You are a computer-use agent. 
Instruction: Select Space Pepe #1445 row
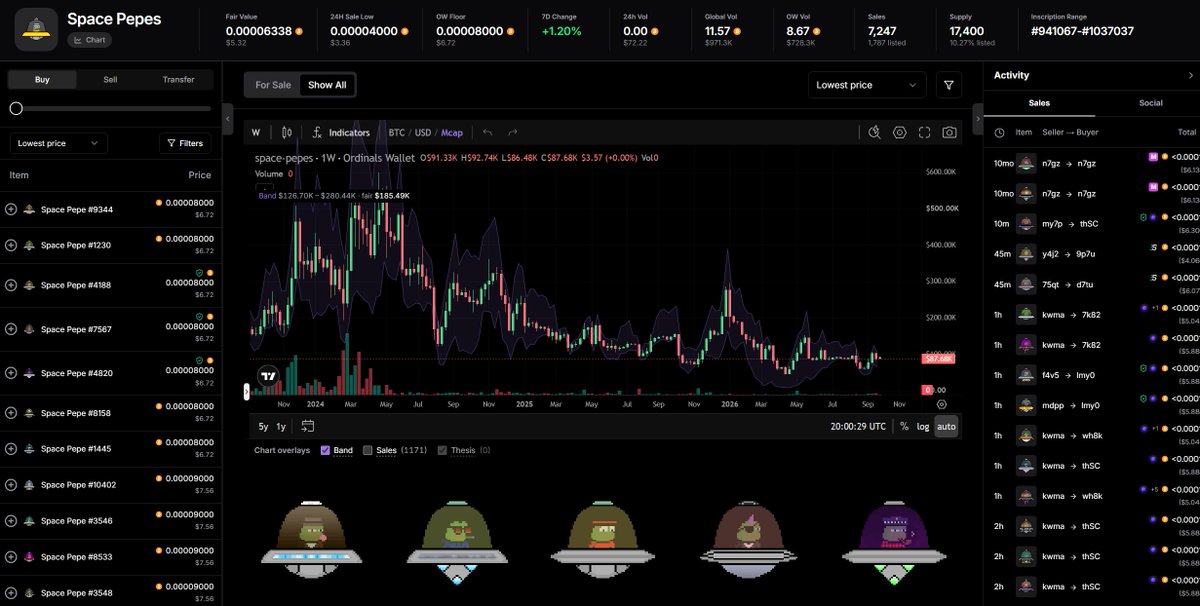pos(111,449)
